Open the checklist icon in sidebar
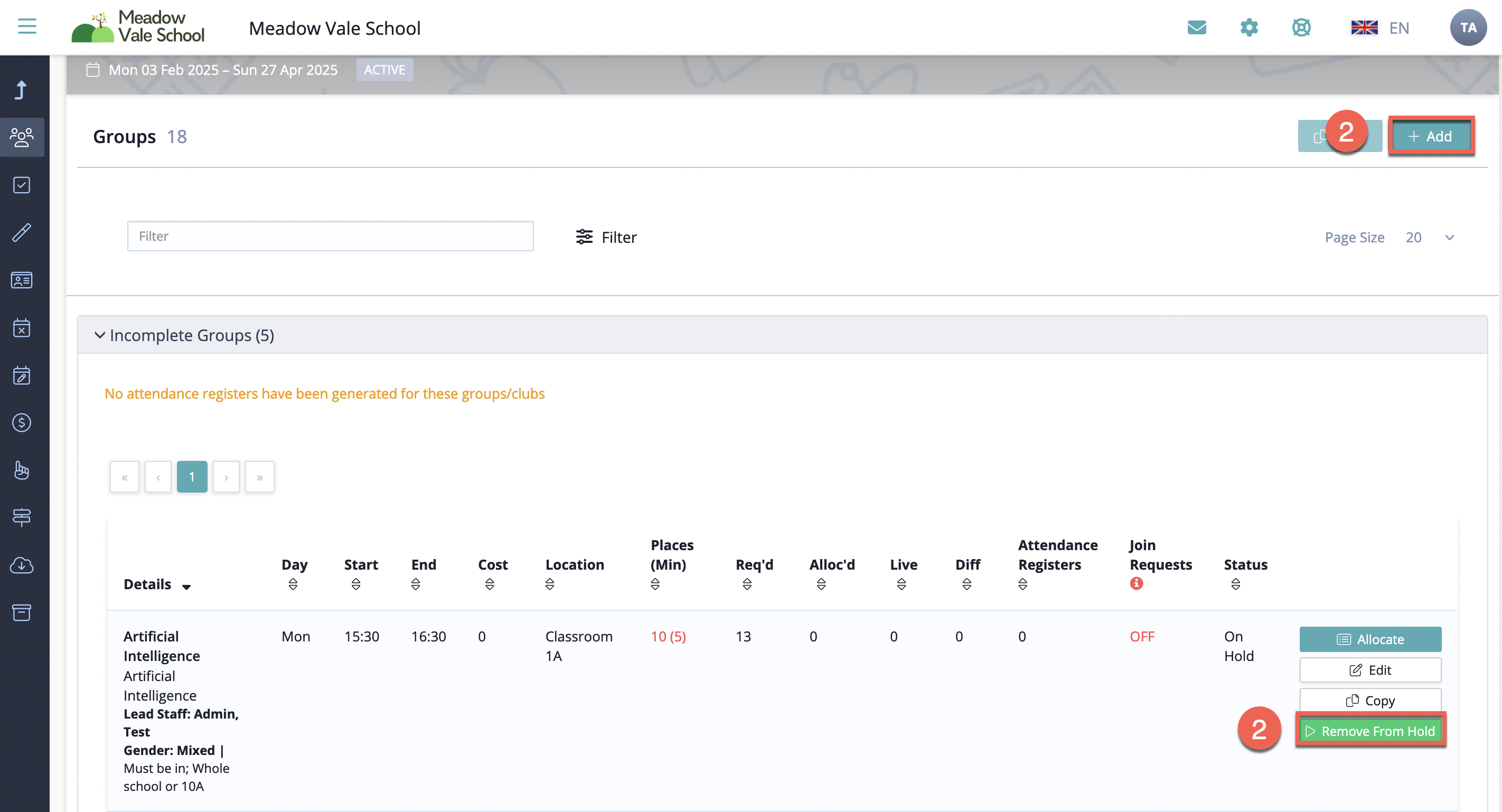The height and width of the screenshot is (812, 1502). [x=22, y=185]
